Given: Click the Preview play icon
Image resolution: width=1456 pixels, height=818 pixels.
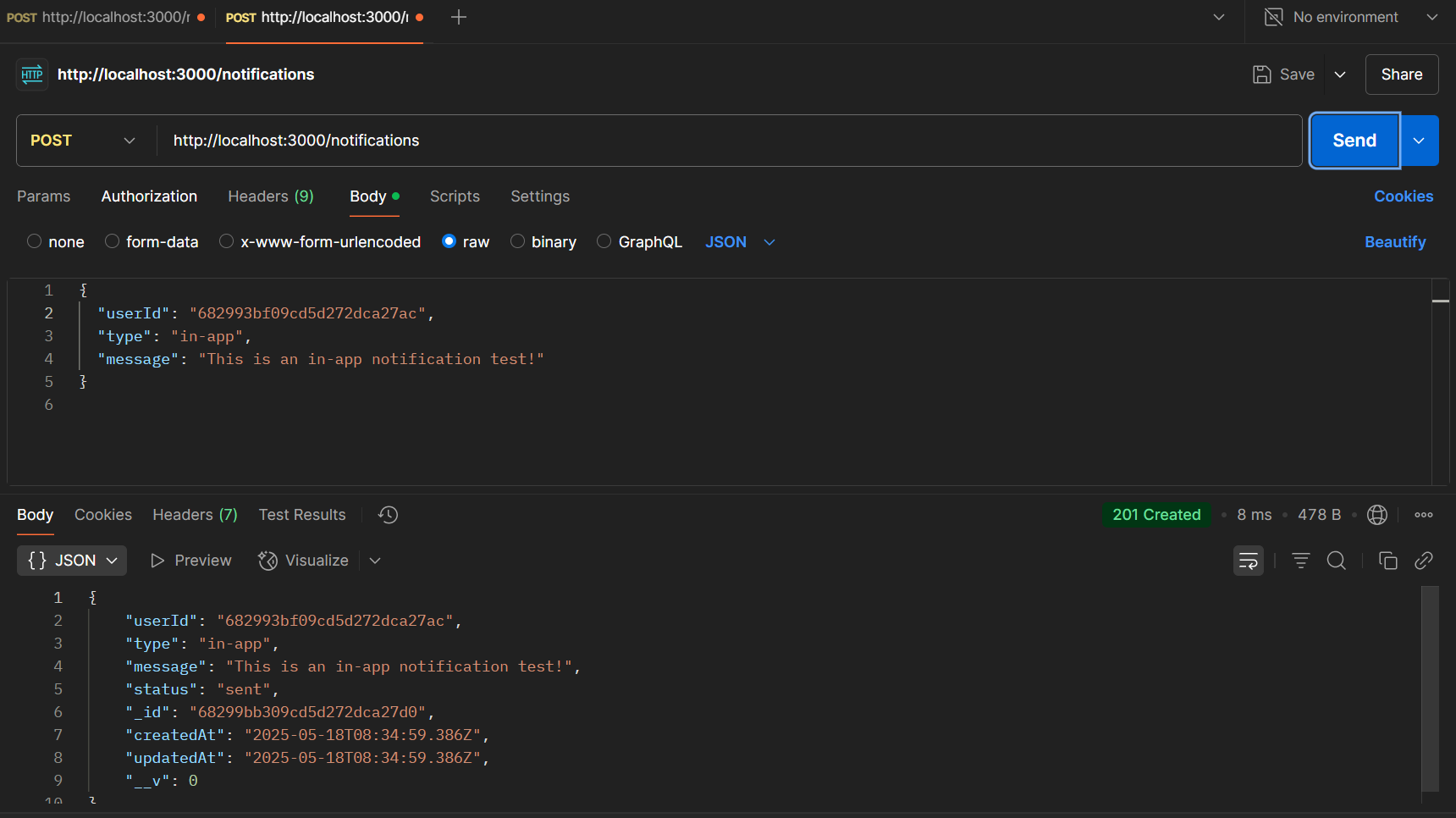Looking at the screenshot, I should pyautogui.click(x=157, y=561).
